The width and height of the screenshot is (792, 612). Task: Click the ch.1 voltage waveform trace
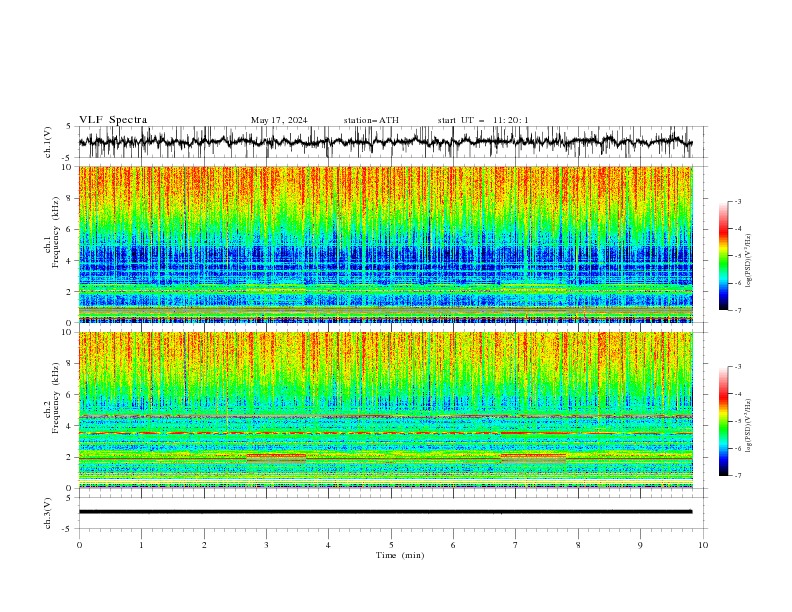tap(385, 142)
